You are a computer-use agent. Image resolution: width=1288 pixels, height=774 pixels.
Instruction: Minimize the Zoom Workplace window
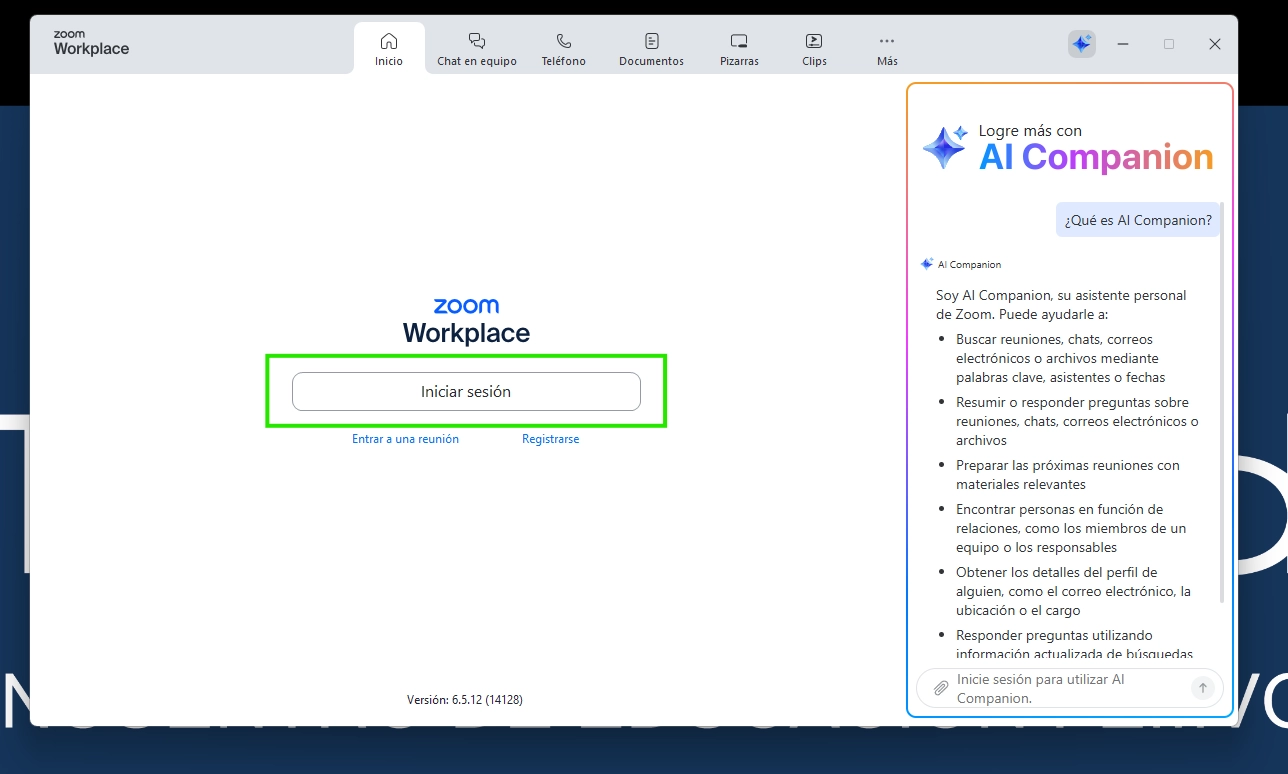click(x=1123, y=44)
